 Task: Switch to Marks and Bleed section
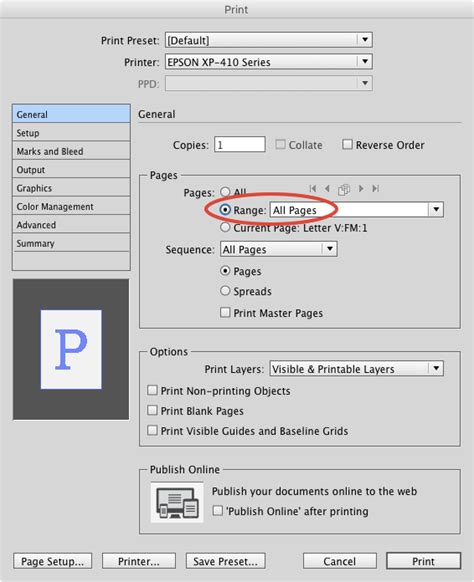point(71,151)
